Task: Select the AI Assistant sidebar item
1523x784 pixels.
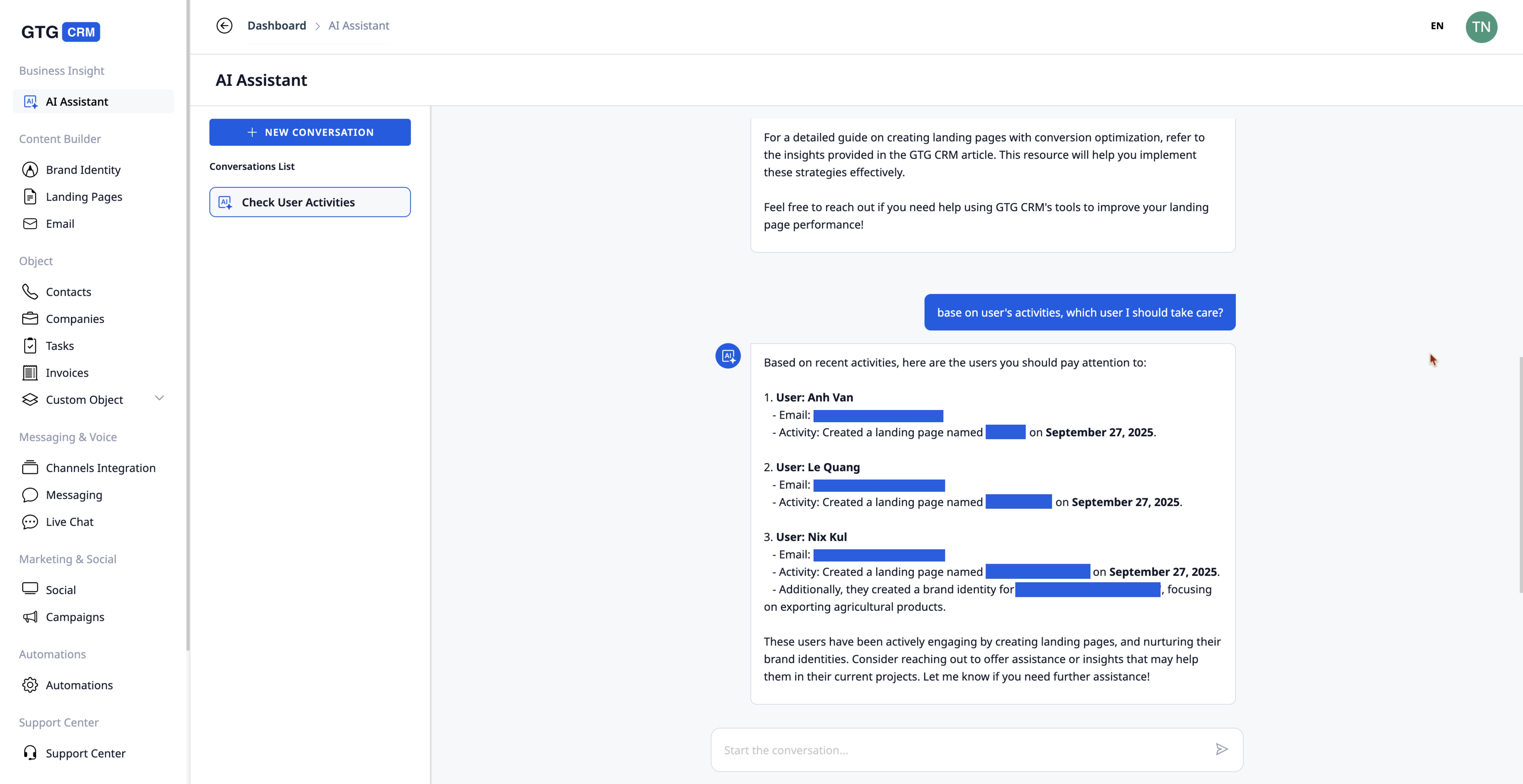Action: [77, 102]
